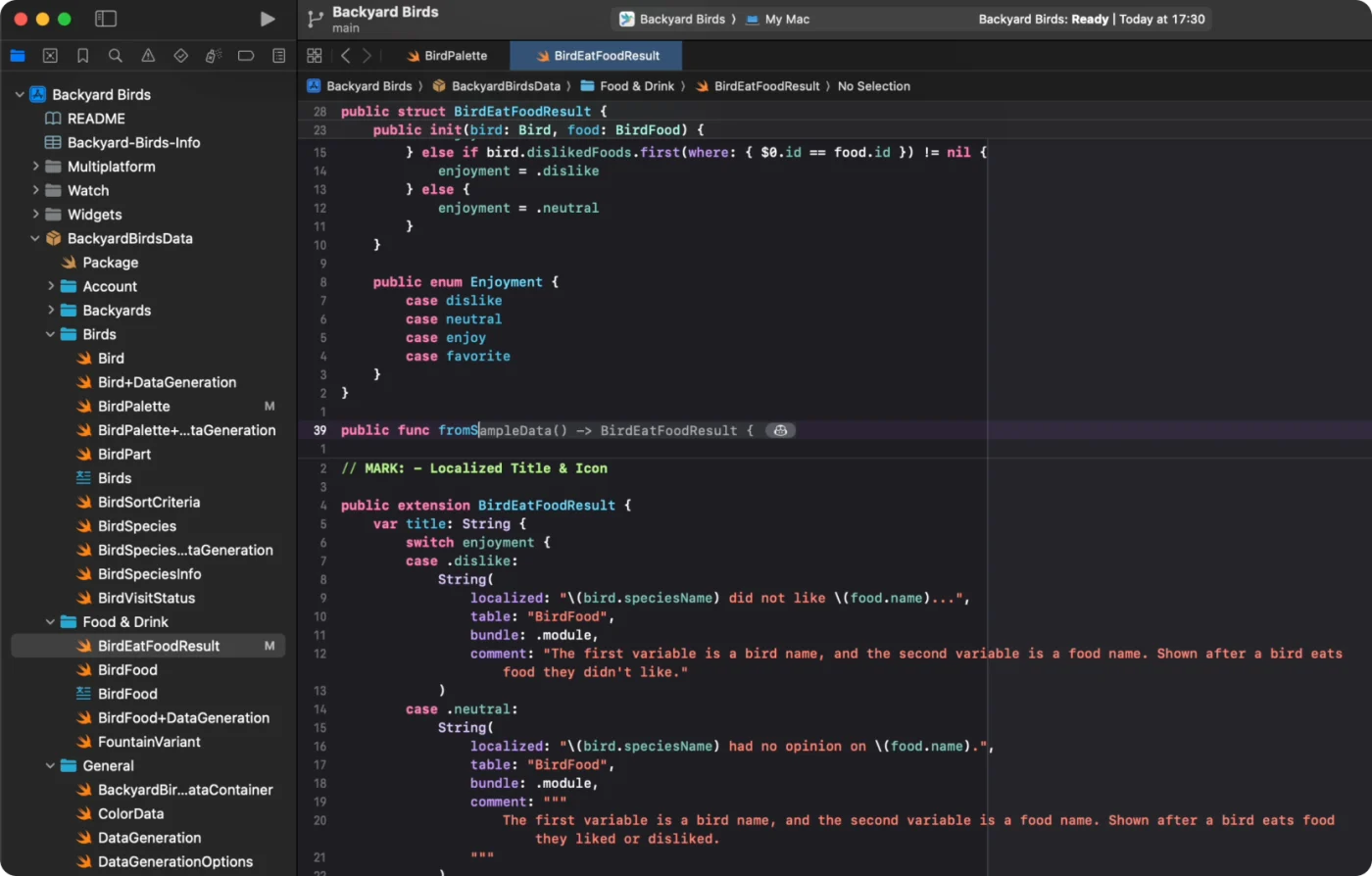Open the source control navigator icon
Screen dimensions: 1372x876
(x=50, y=56)
